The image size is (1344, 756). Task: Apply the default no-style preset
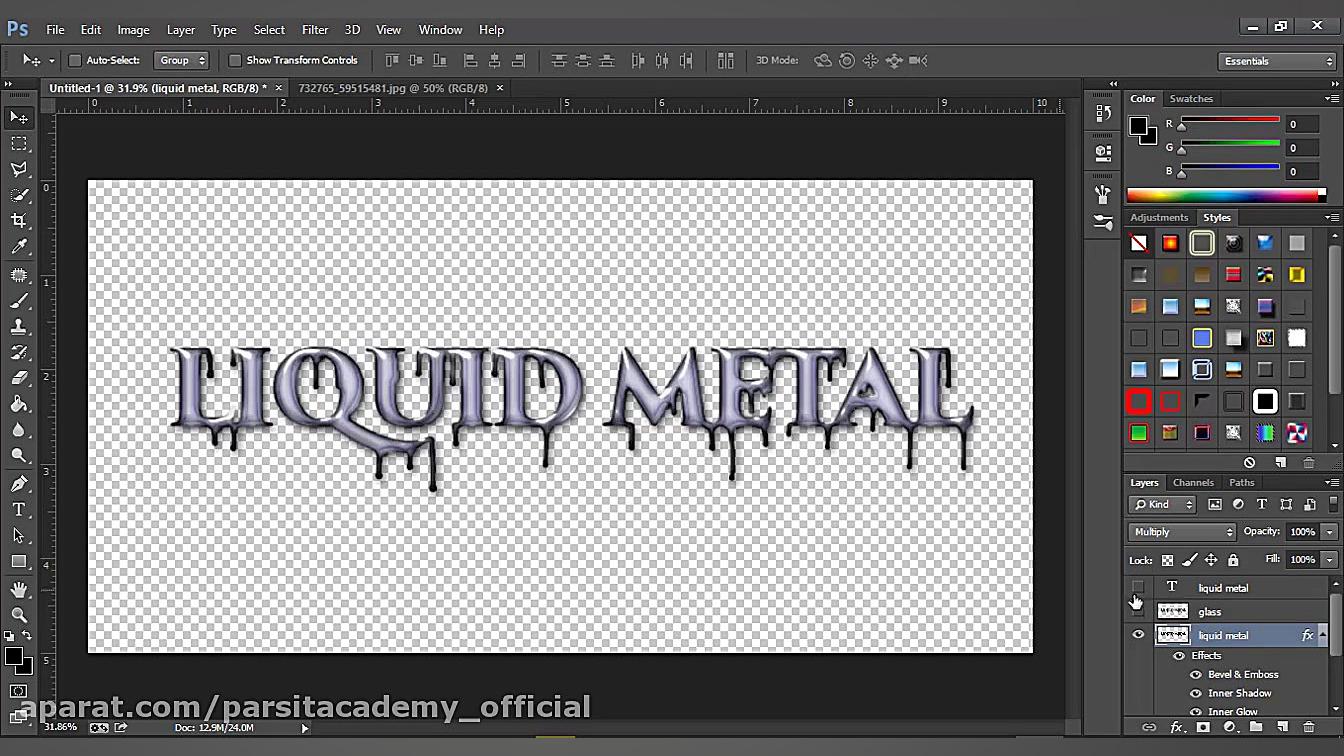(x=1139, y=243)
